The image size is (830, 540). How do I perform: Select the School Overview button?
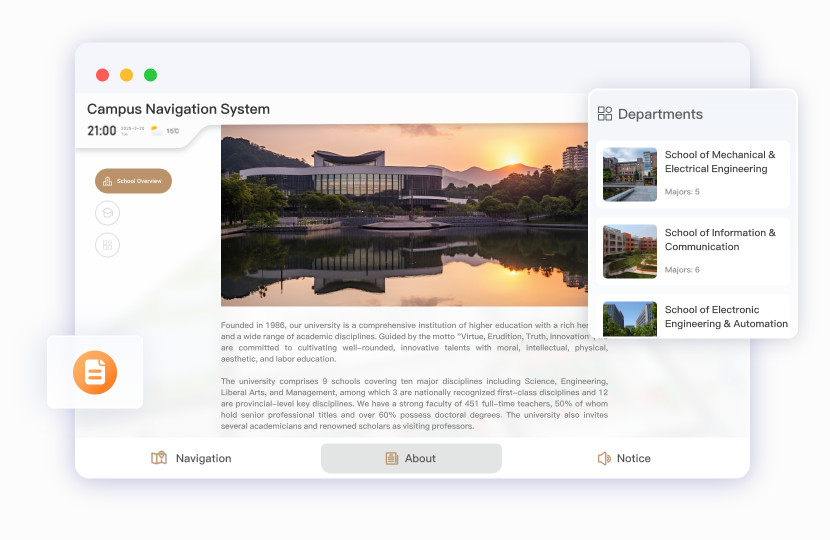click(x=133, y=181)
